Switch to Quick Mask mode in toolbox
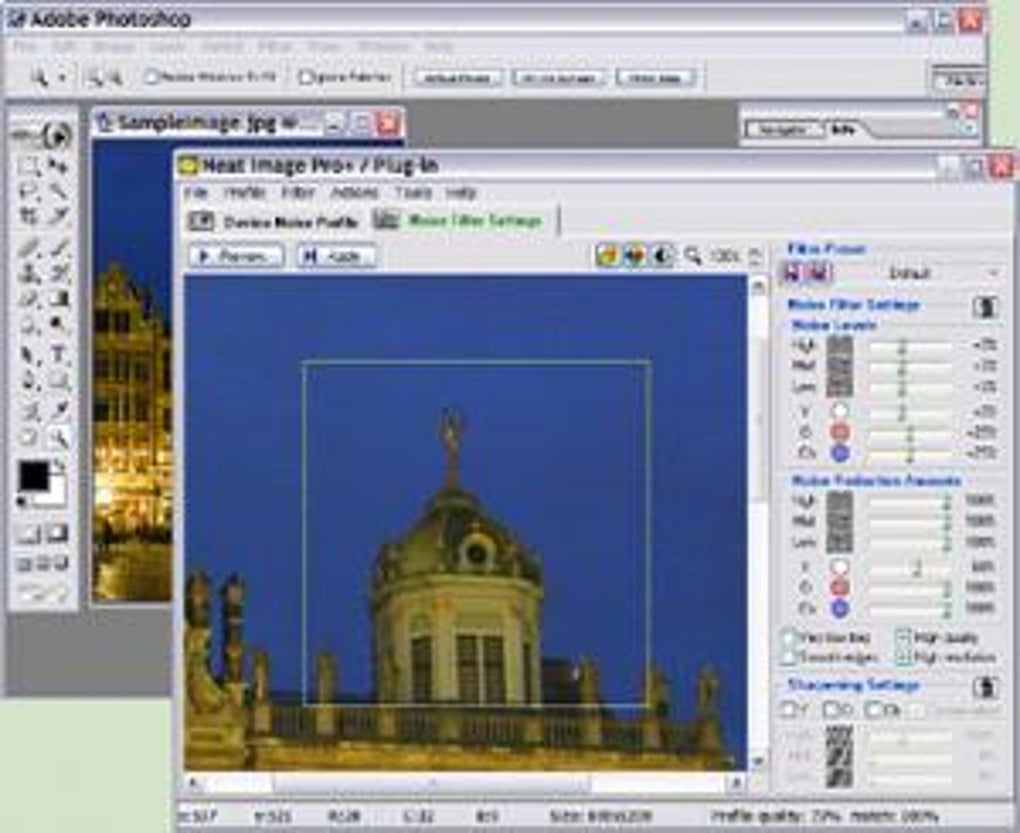This screenshot has height=833, width=1020. (58, 533)
